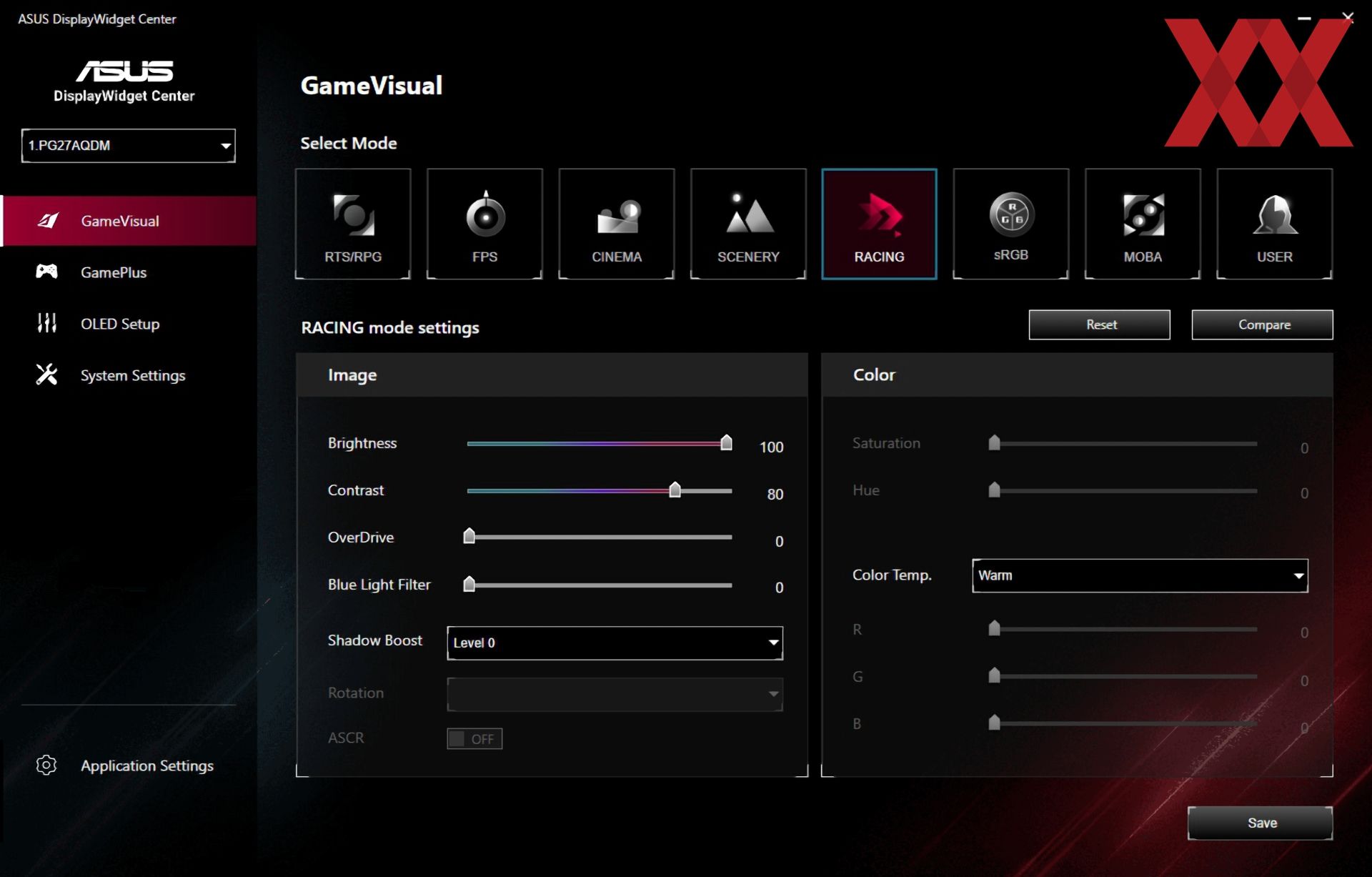Screen dimensions: 1372x877
Task: Click the Application Settings gear icon
Action: pos(46,765)
